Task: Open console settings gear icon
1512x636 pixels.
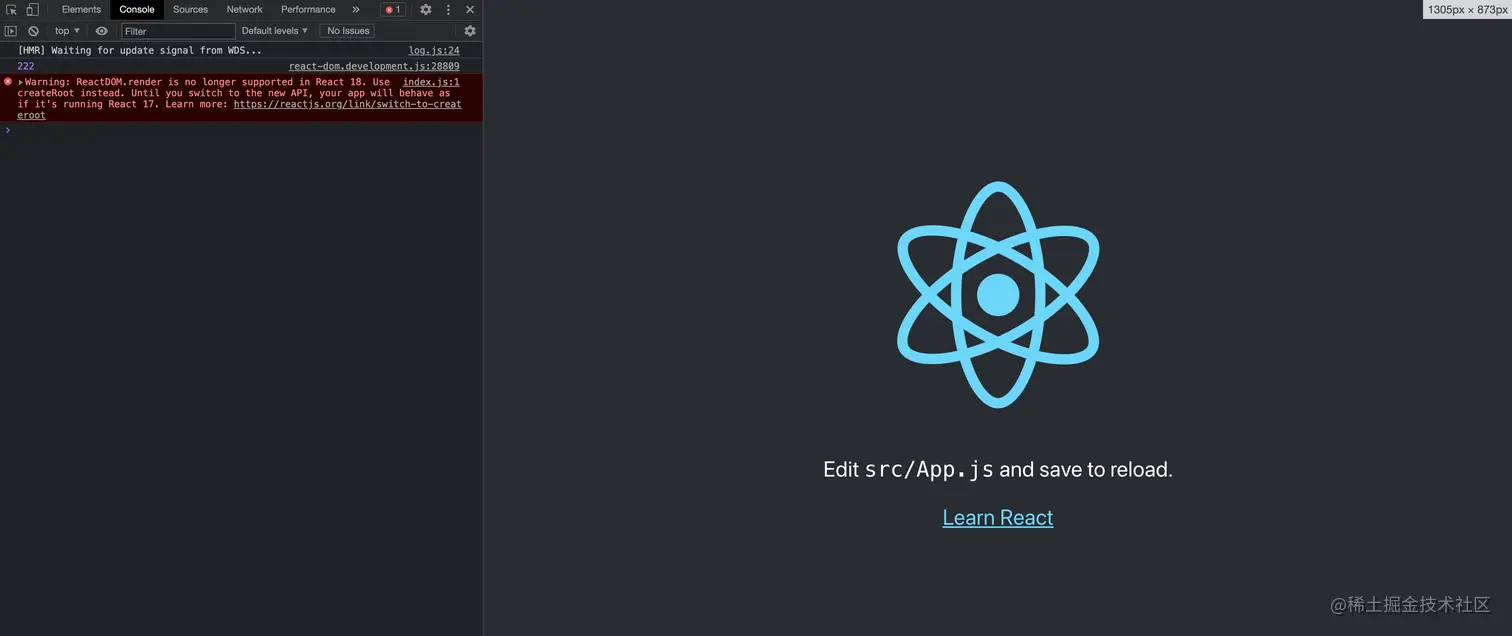Action: point(470,31)
